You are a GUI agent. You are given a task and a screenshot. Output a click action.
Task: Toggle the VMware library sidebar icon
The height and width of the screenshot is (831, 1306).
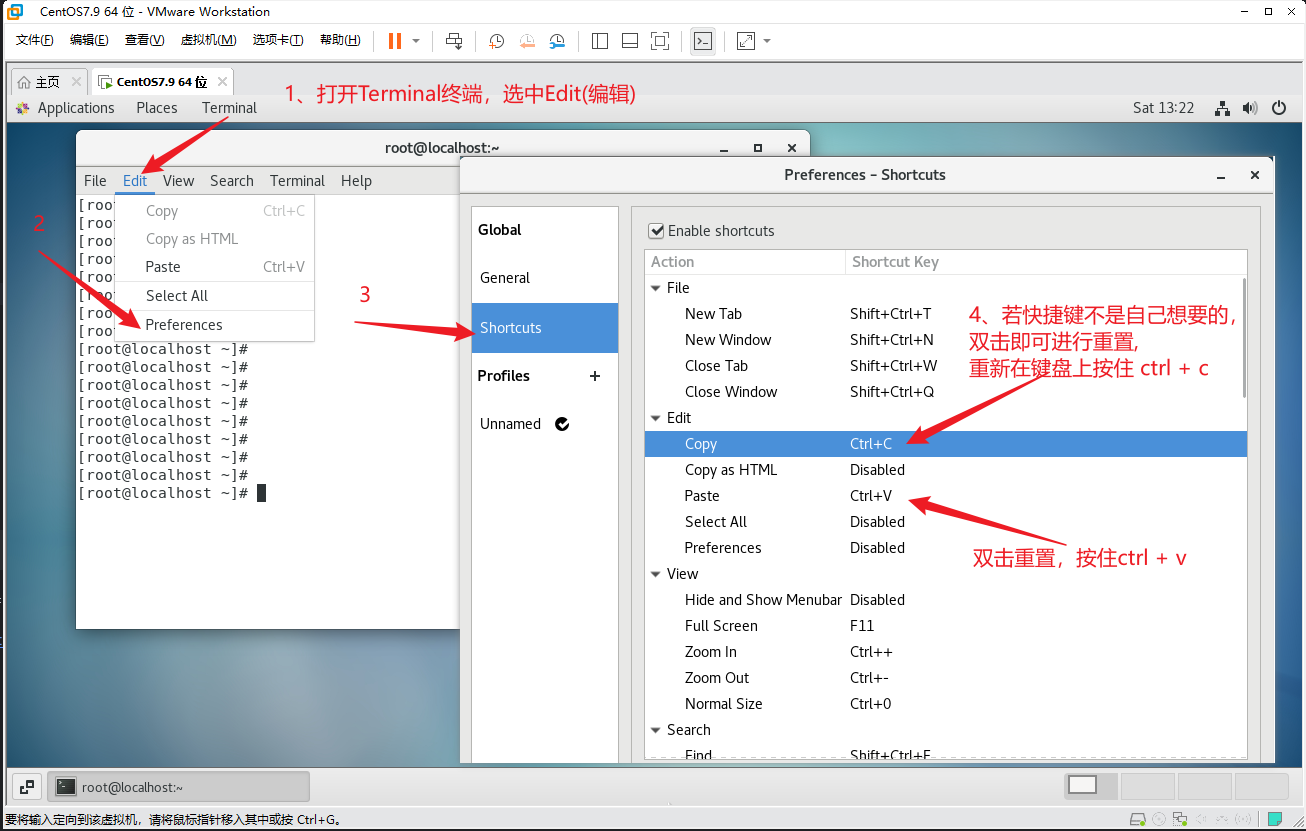600,41
